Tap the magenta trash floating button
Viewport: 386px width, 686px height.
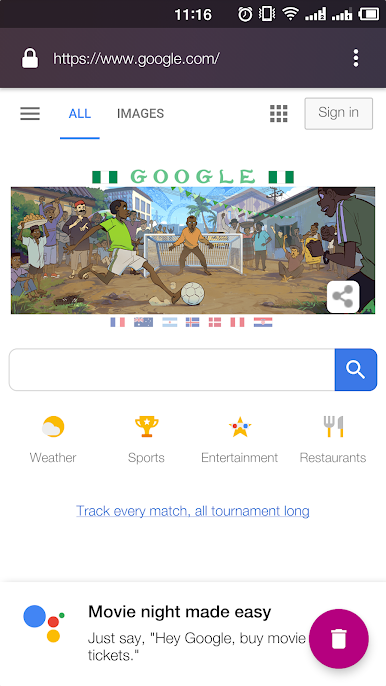(x=339, y=639)
